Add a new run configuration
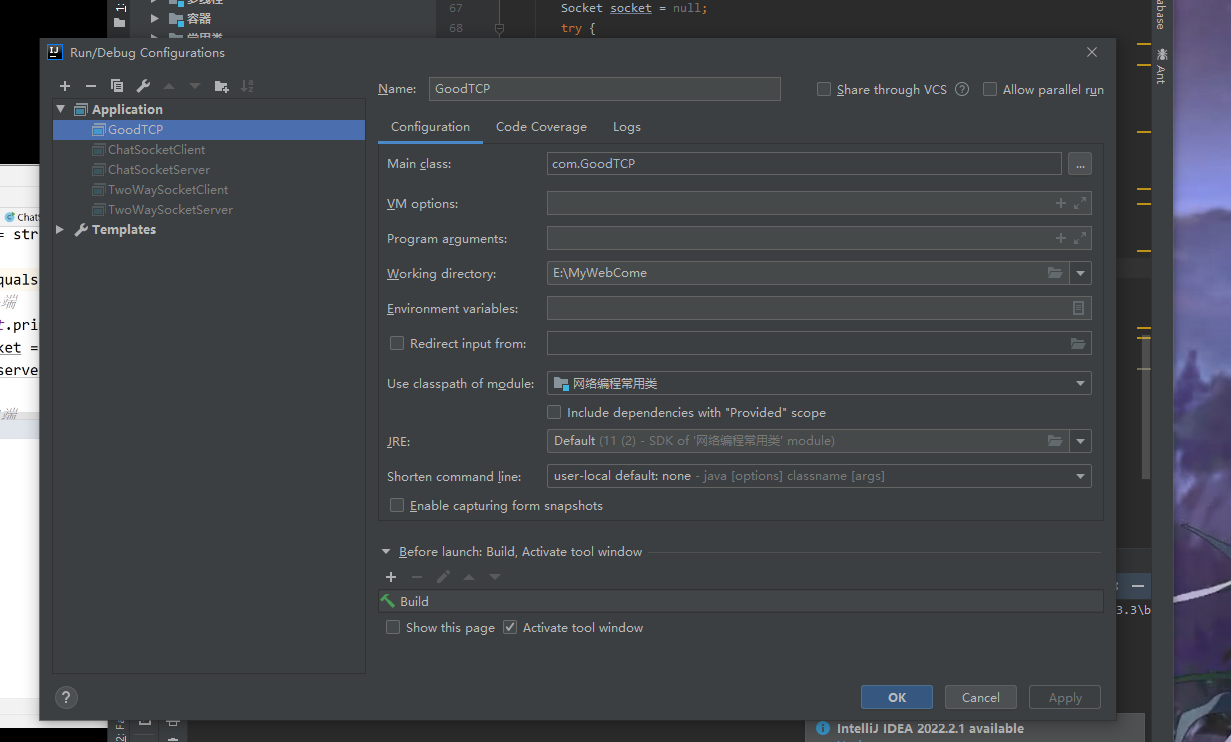 click(65, 86)
